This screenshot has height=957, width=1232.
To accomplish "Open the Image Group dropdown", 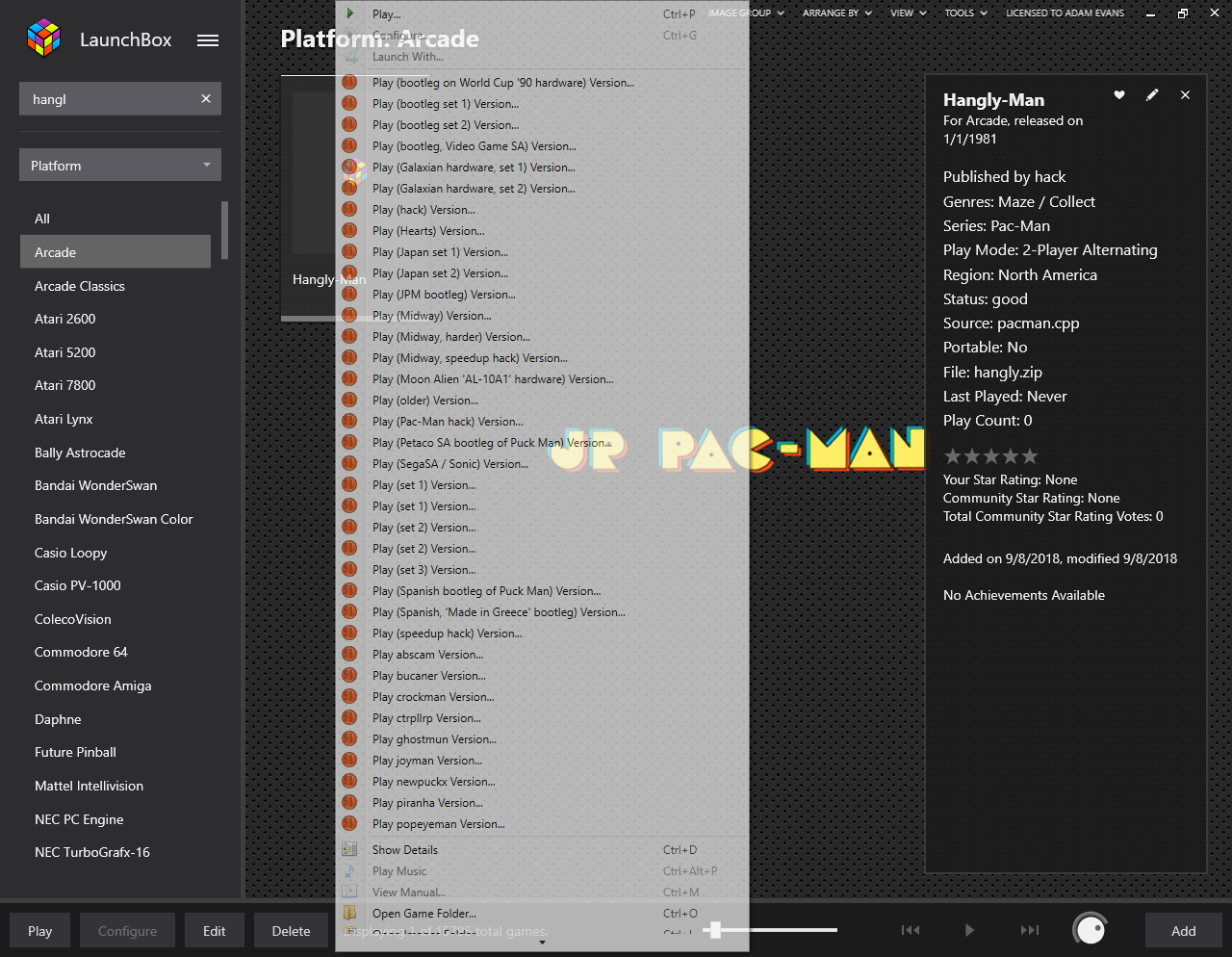I will tap(747, 13).
